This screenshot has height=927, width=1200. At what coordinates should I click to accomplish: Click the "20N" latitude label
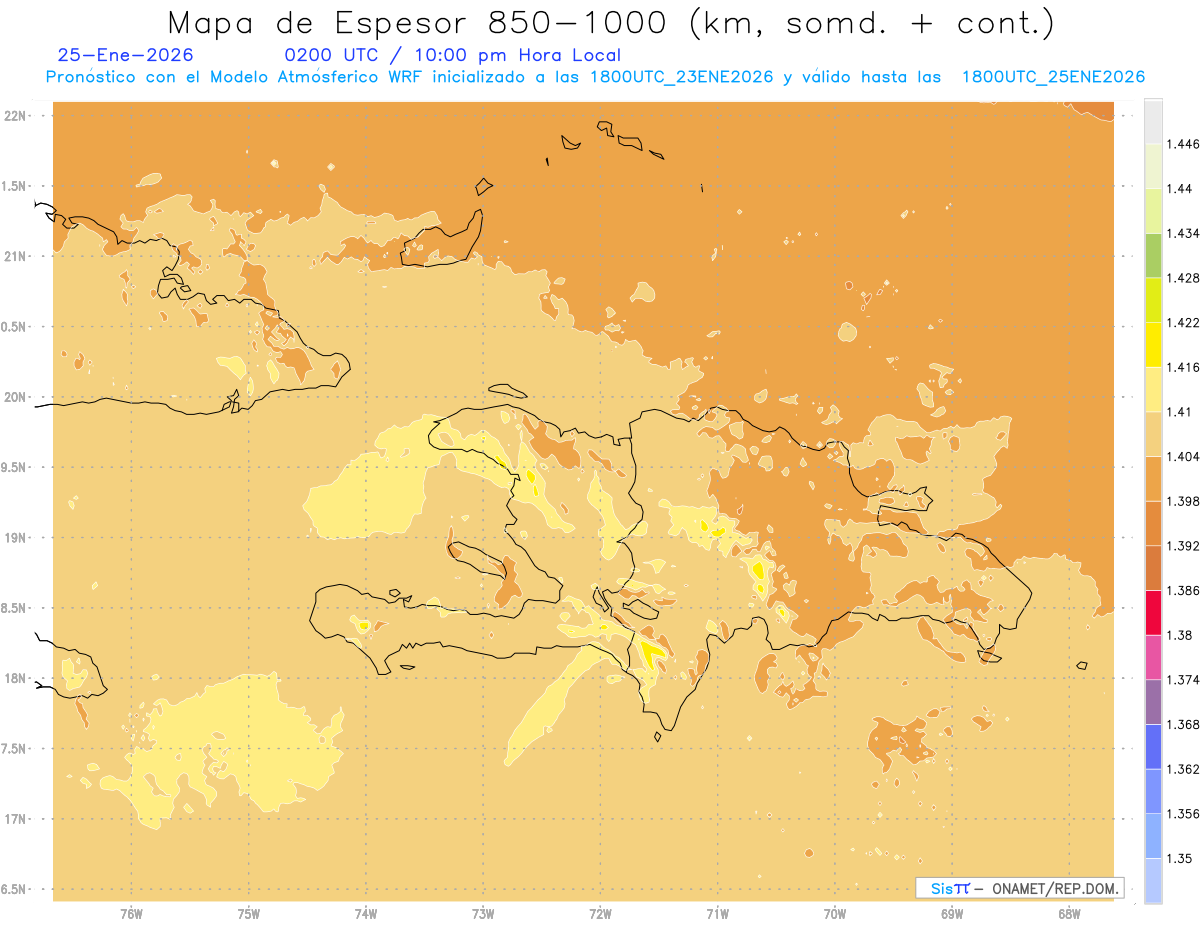click(x=14, y=397)
